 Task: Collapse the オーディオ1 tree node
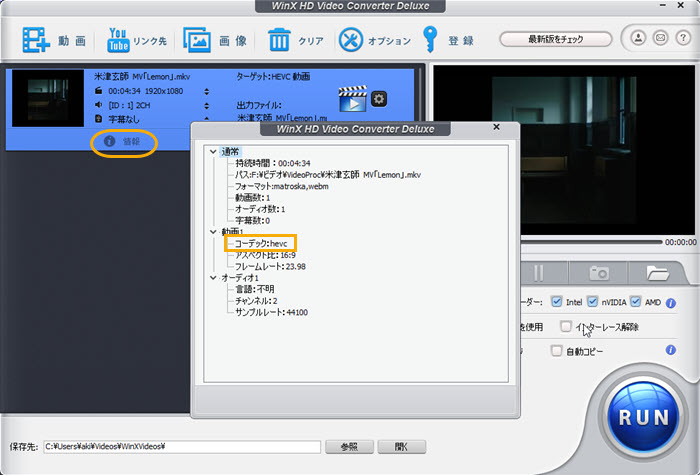pyautogui.click(x=213, y=278)
